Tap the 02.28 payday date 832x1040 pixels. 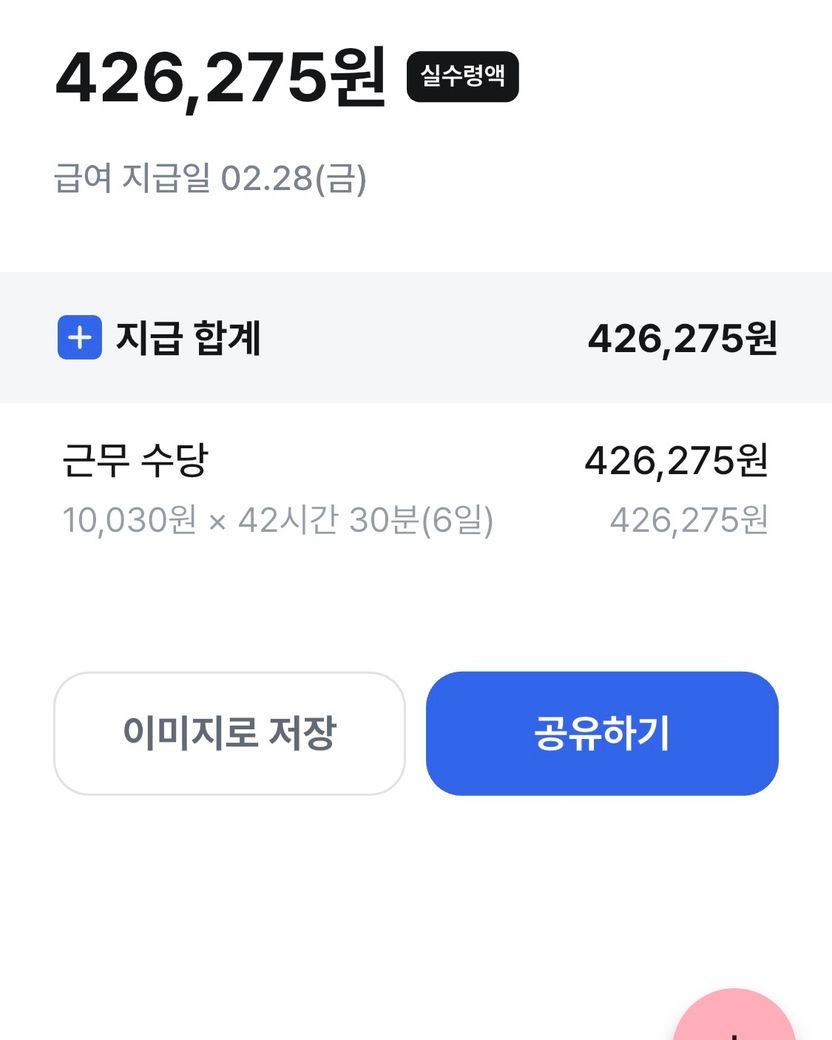[266, 180]
